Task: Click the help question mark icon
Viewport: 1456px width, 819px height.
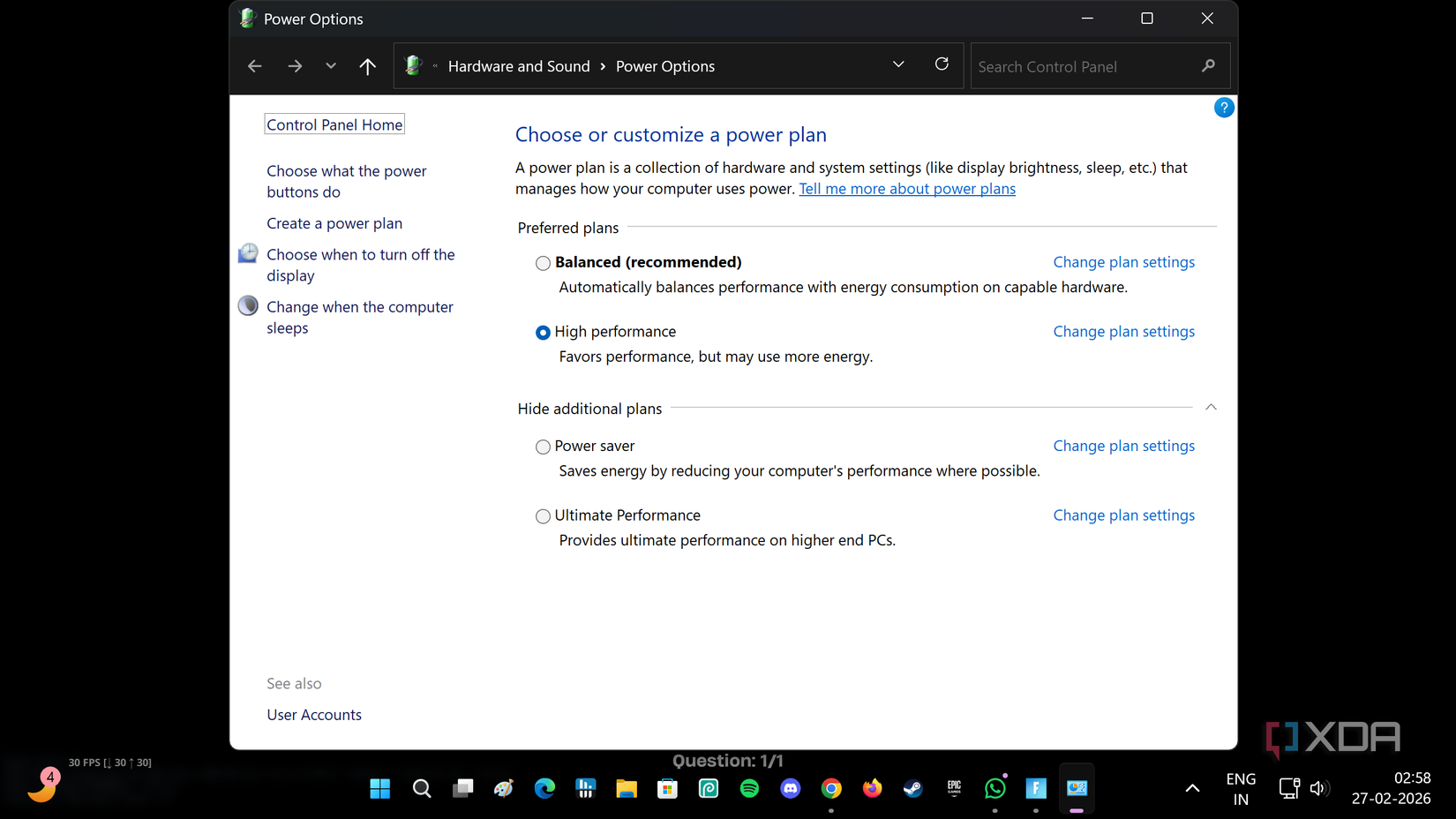Action: (1224, 108)
